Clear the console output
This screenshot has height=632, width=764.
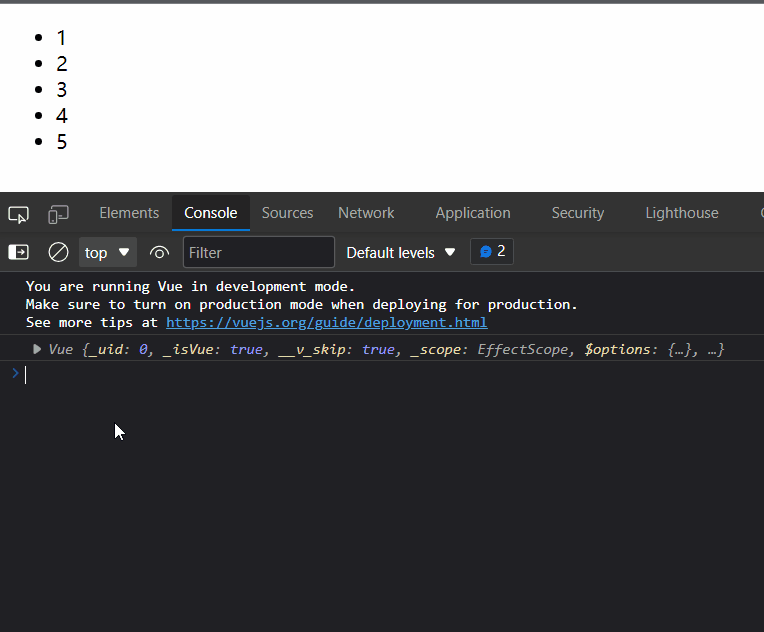[59, 252]
